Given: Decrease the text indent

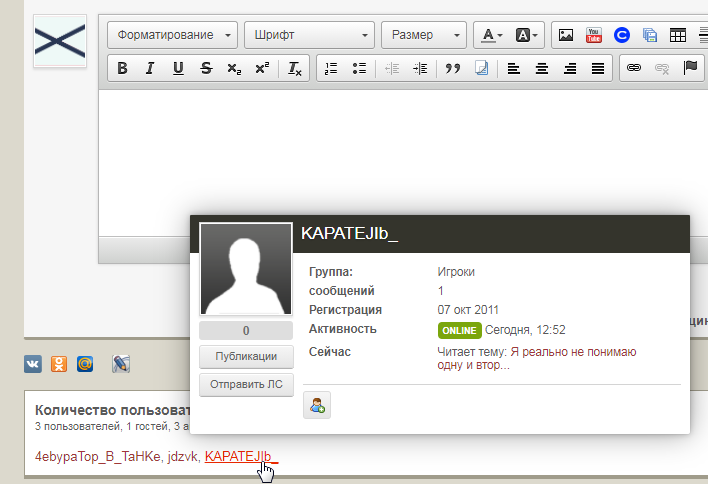Looking at the screenshot, I should pos(392,68).
